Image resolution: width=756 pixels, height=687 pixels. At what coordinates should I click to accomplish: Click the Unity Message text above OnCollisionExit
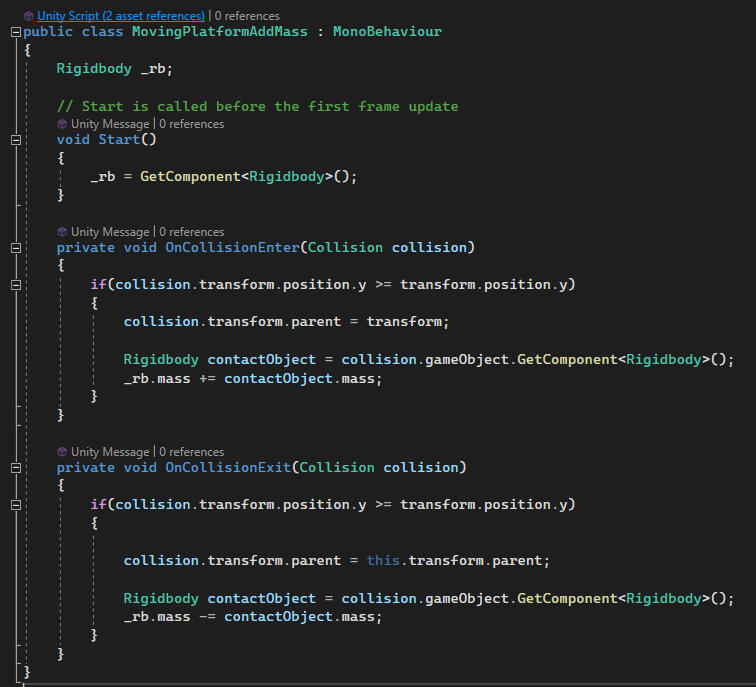click(x=110, y=452)
